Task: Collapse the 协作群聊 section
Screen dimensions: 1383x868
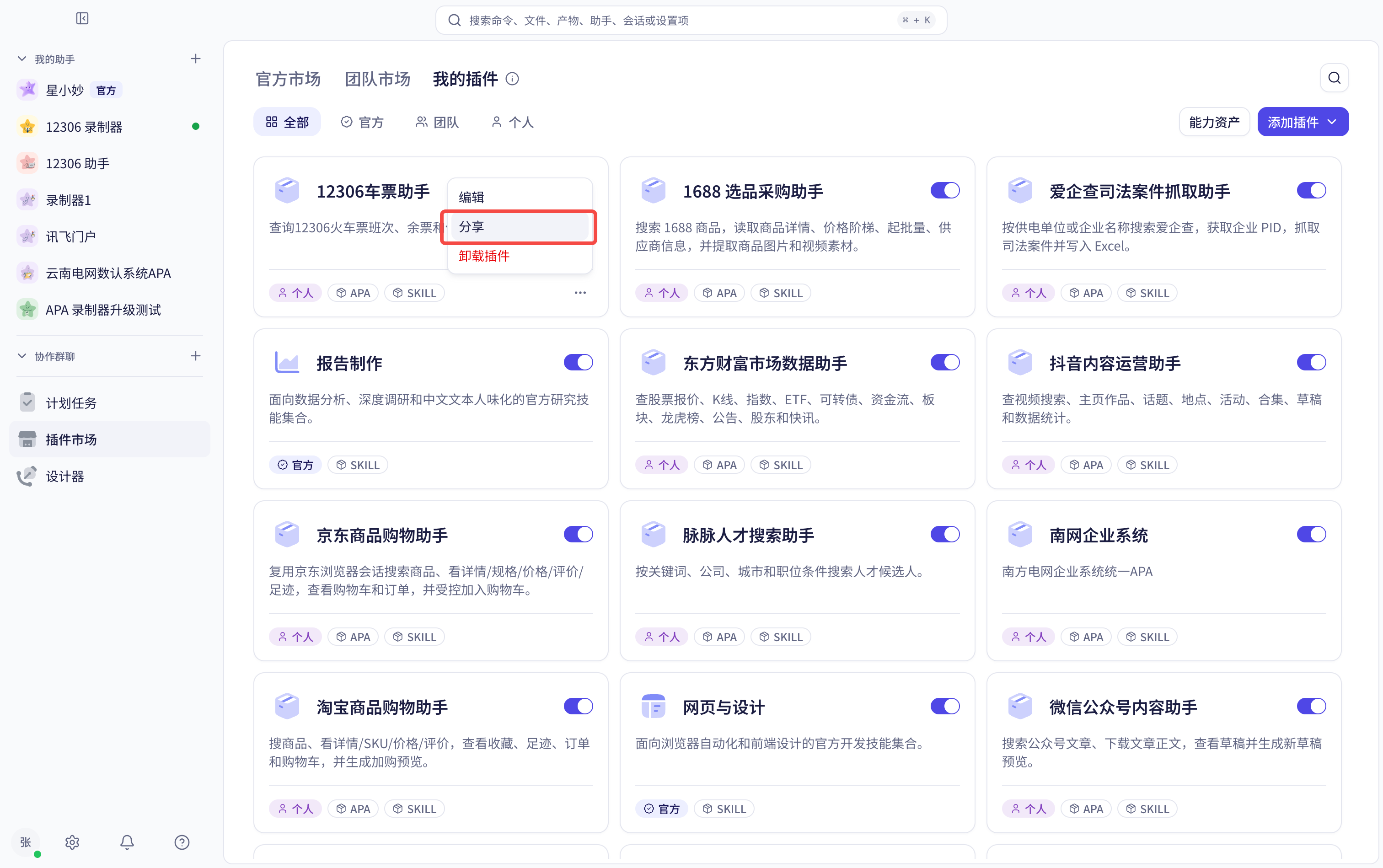Action: [22, 356]
